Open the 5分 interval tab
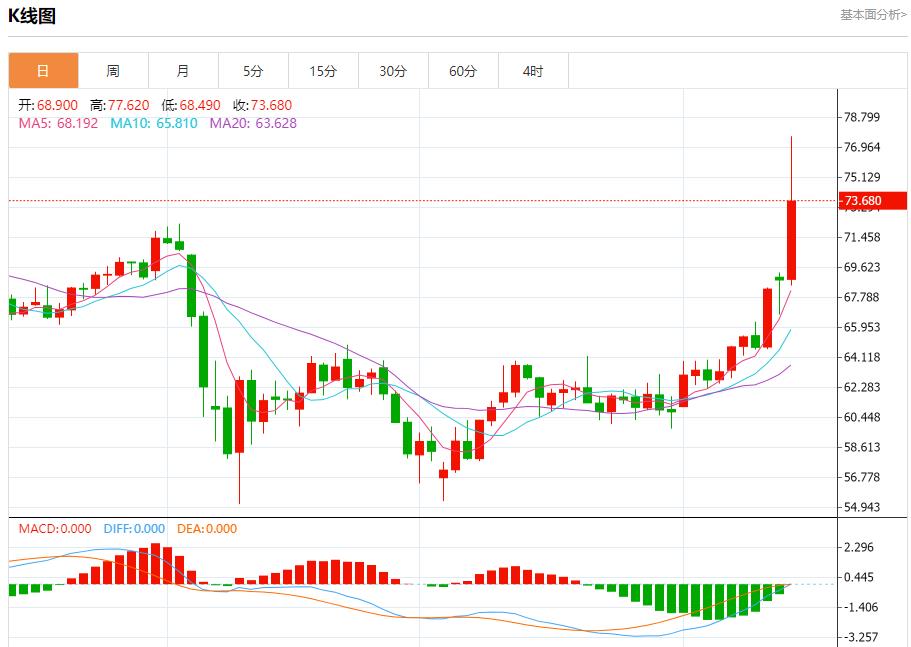 (253, 71)
